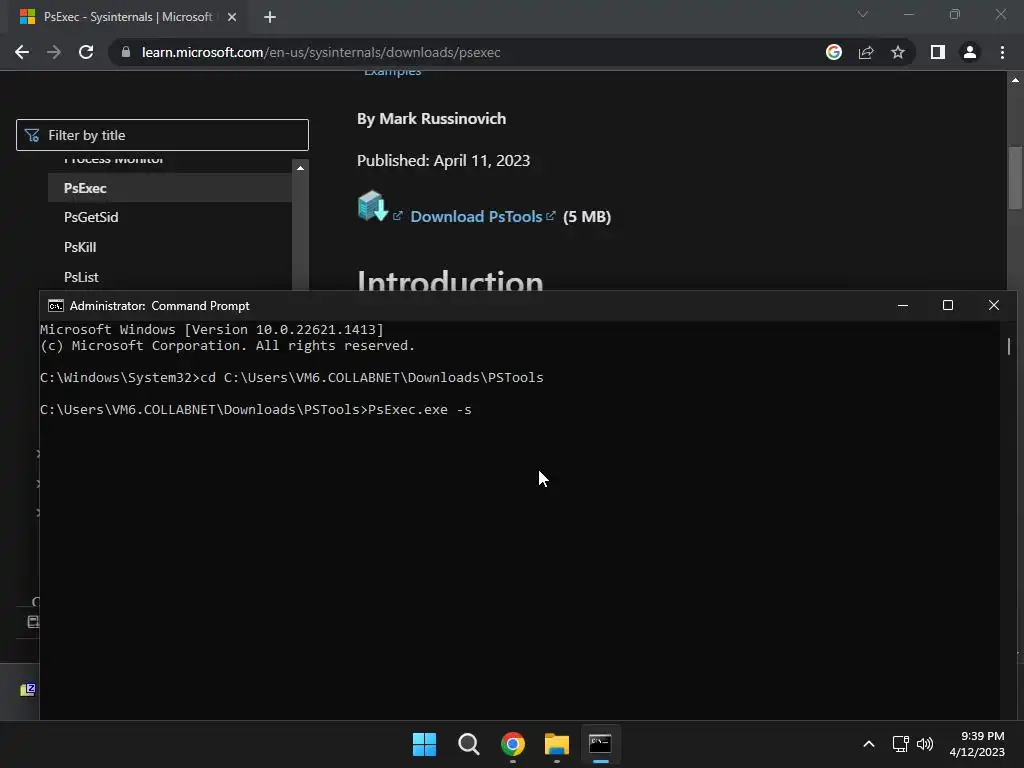Switch to Chrome from the taskbar

pyautogui.click(x=513, y=744)
